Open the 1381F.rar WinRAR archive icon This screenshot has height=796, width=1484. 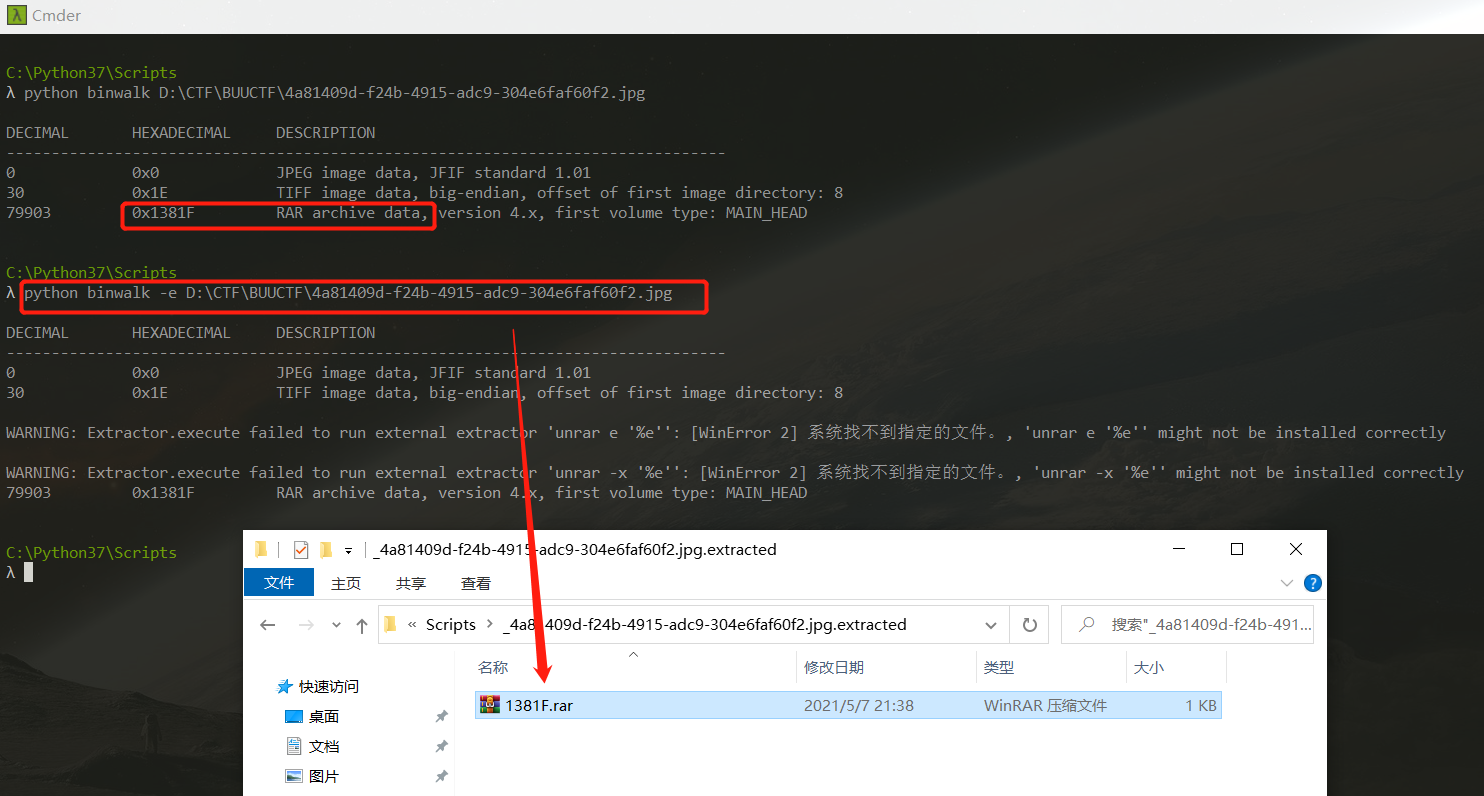490,705
